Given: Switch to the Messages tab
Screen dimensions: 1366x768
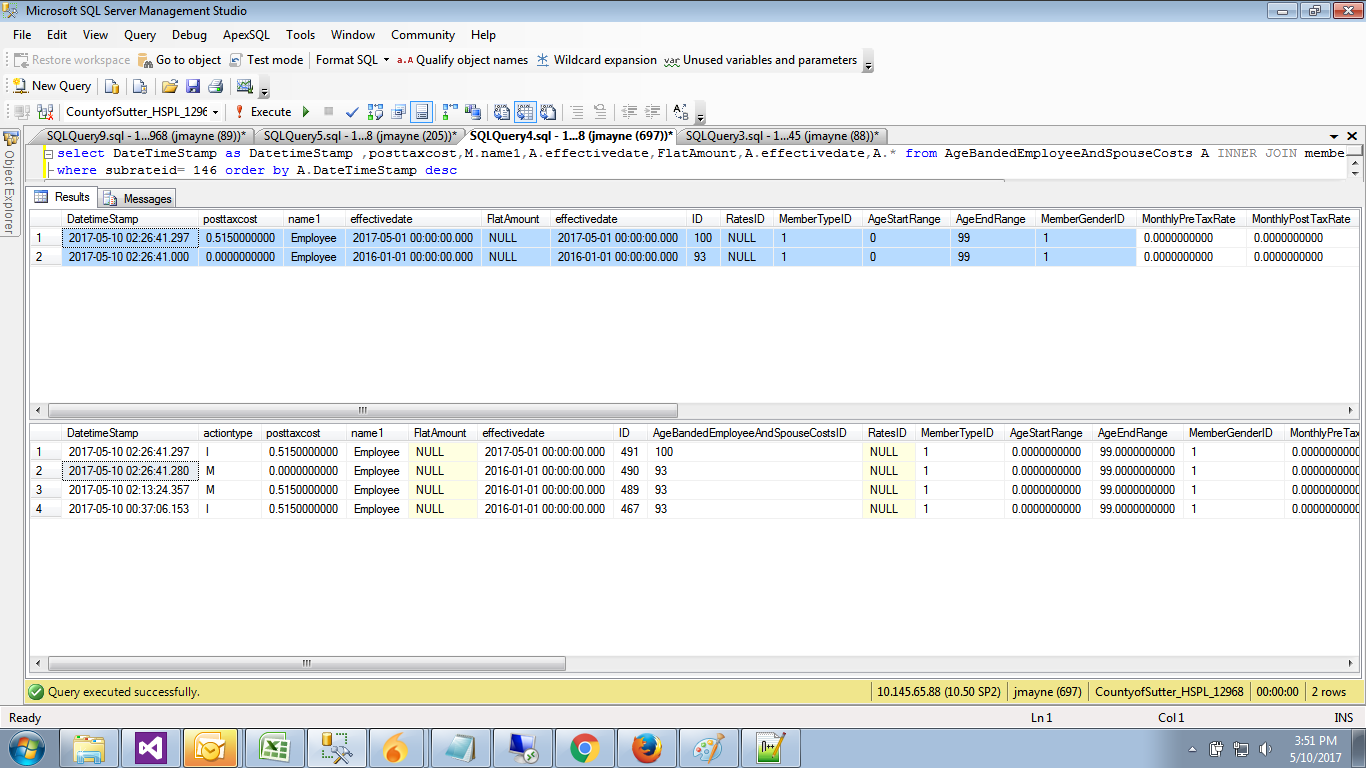Looking at the screenshot, I should pyautogui.click(x=138, y=198).
